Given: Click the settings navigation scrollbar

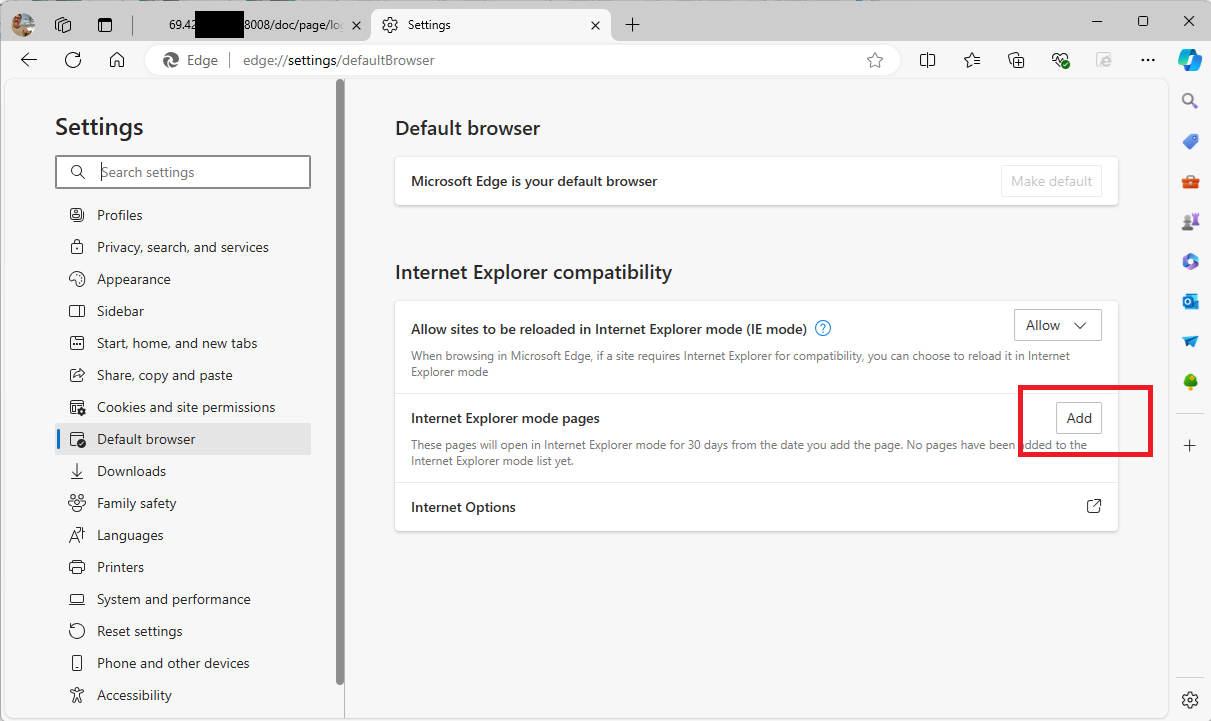Looking at the screenshot, I should (x=340, y=380).
